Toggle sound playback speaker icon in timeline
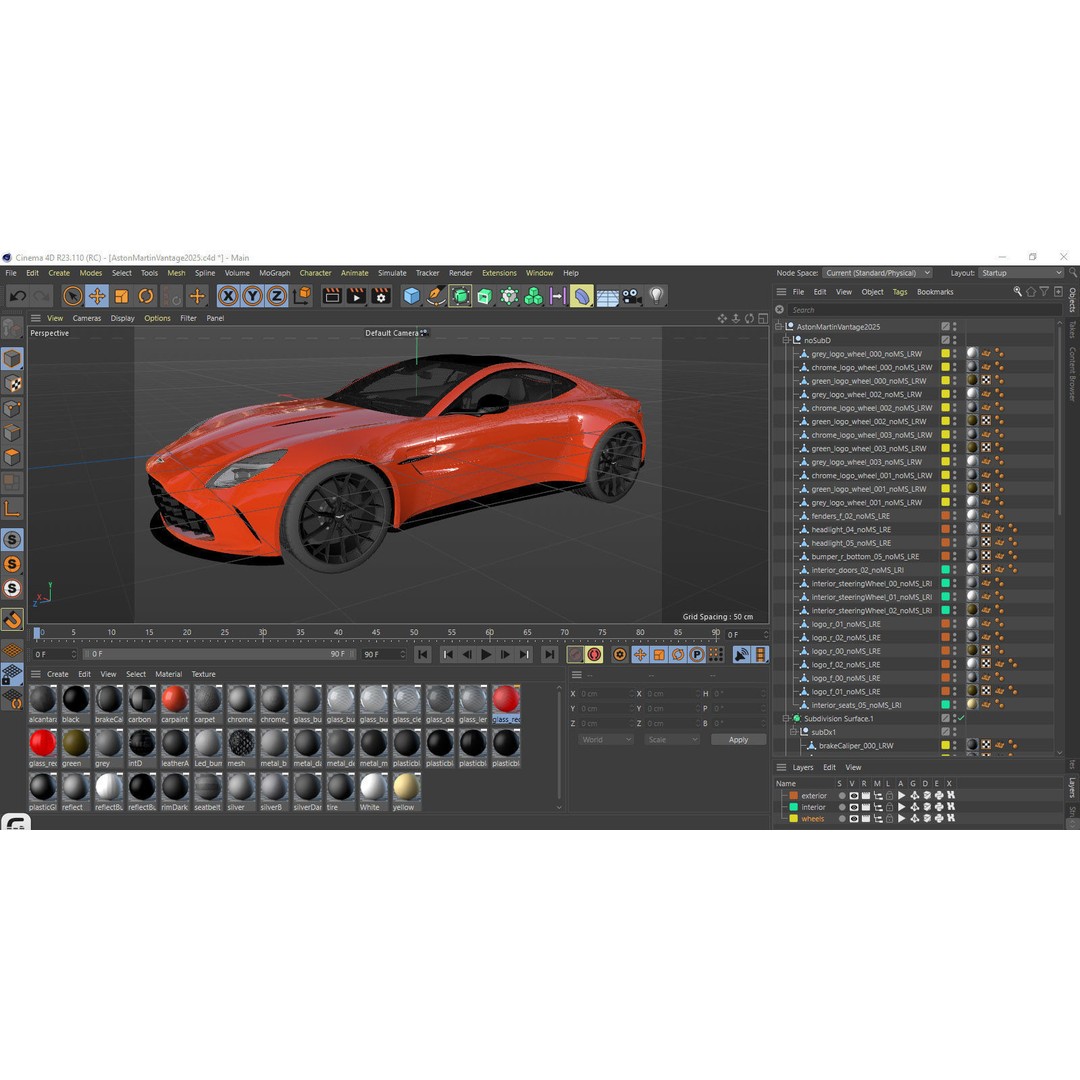Image resolution: width=1080 pixels, height=1080 pixels. click(x=741, y=654)
